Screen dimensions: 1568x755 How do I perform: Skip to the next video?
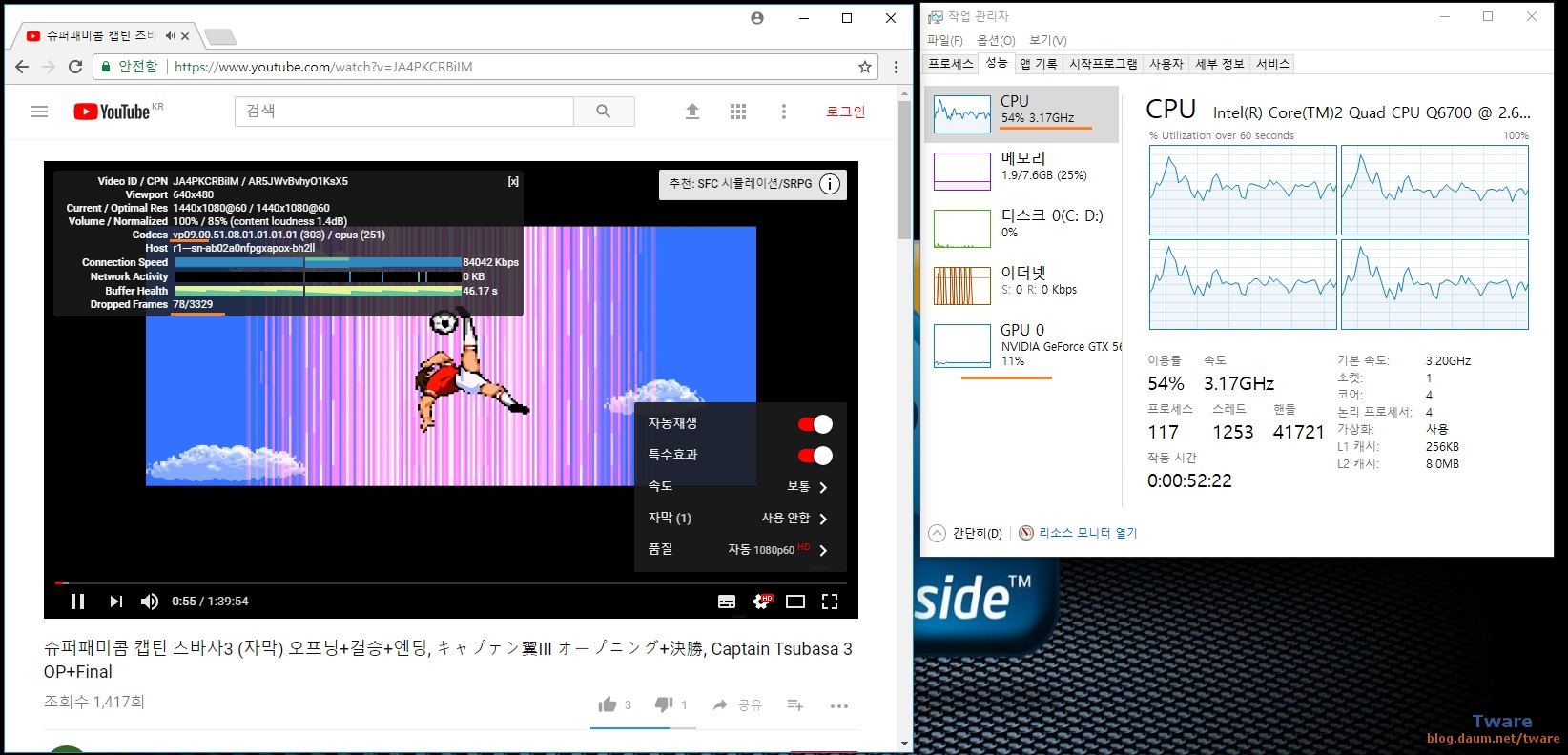(115, 602)
